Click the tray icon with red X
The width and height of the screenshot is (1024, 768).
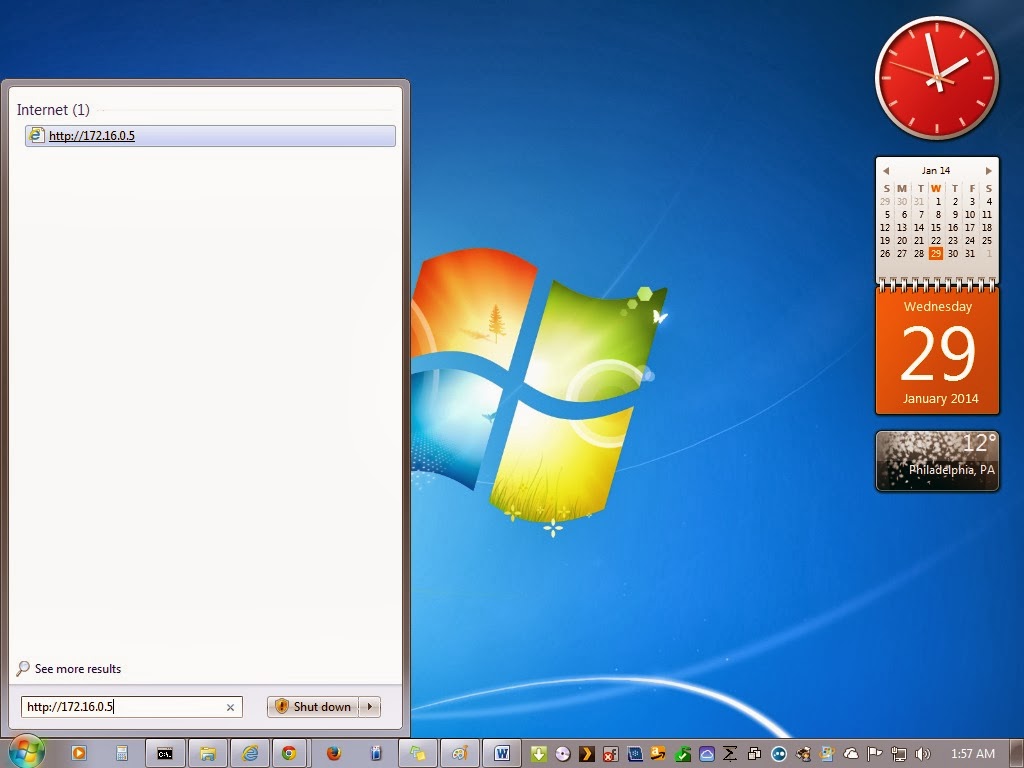coord(610,754)
